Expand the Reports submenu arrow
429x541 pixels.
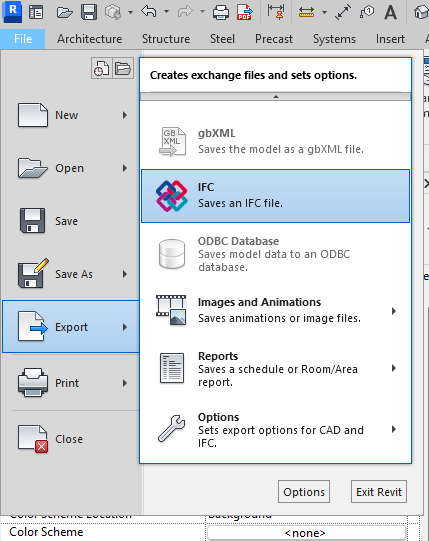coord(394,368)
